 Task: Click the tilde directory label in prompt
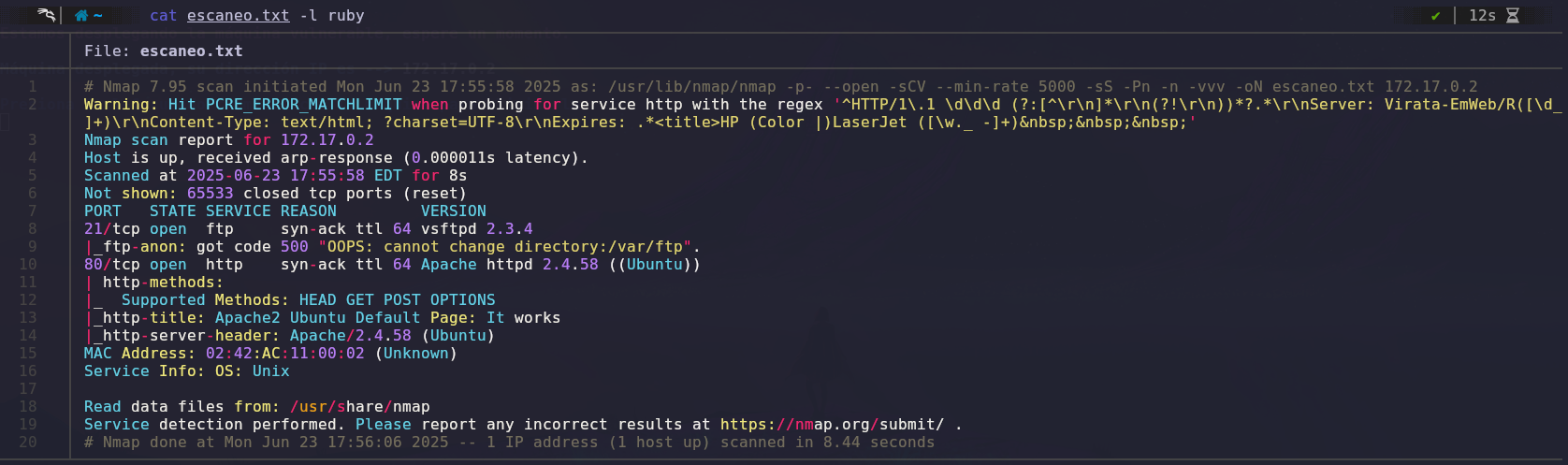coord(98,16)
